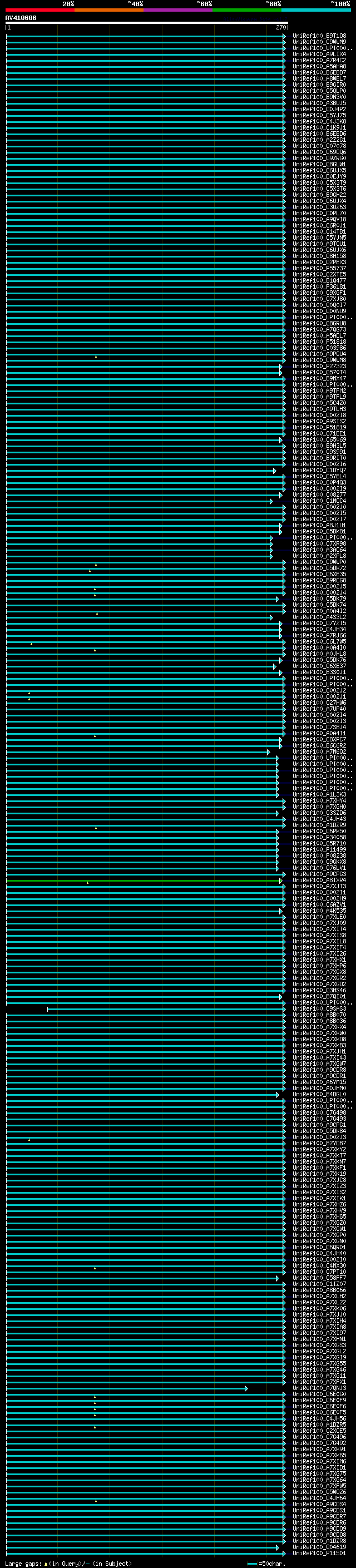Select UniRef100_B9N3V0 label
This screenshot has width=356, height=1568.
coord(319,97)
